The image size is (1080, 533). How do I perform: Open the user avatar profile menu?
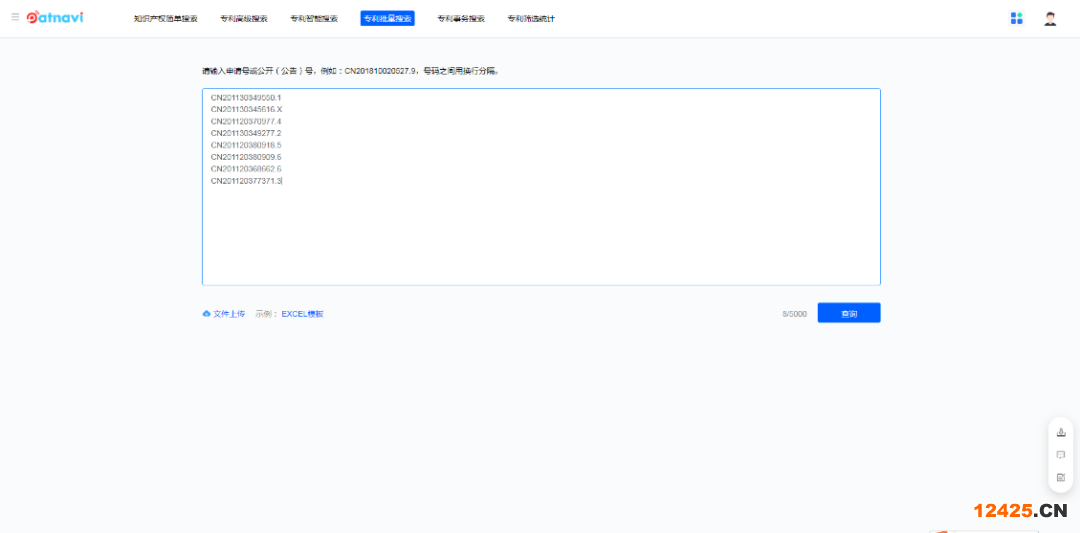[1050, 18]
